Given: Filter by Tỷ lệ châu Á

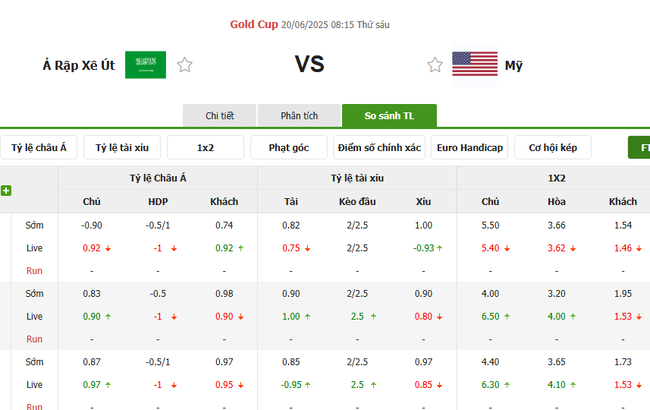Looking at the screenshot, I should pyautogui.click(x=39, y=148).
